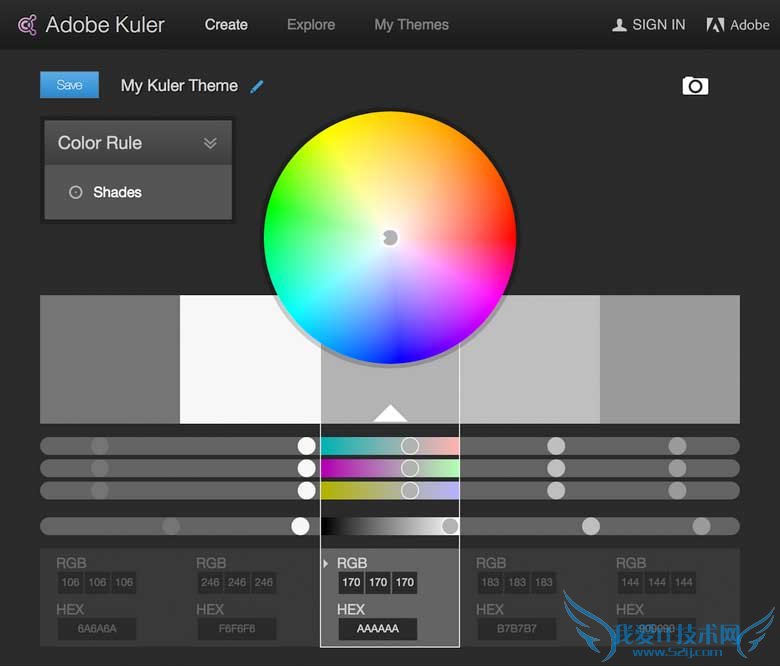Click the Adobe Kuler logo icon

(27, 25)
